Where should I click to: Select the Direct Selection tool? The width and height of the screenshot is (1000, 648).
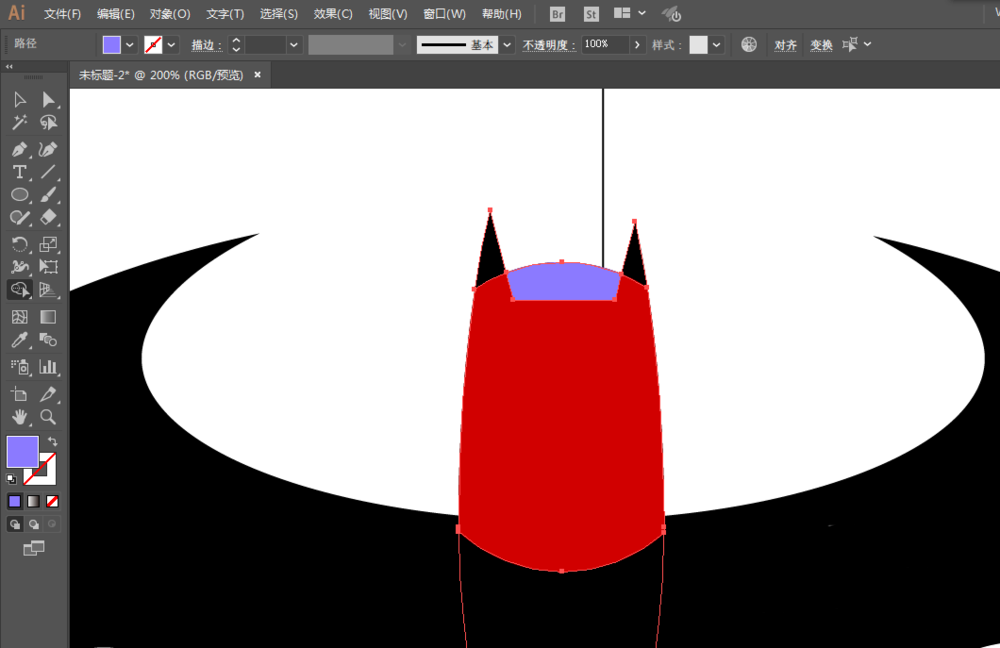[x=48, y=99]
